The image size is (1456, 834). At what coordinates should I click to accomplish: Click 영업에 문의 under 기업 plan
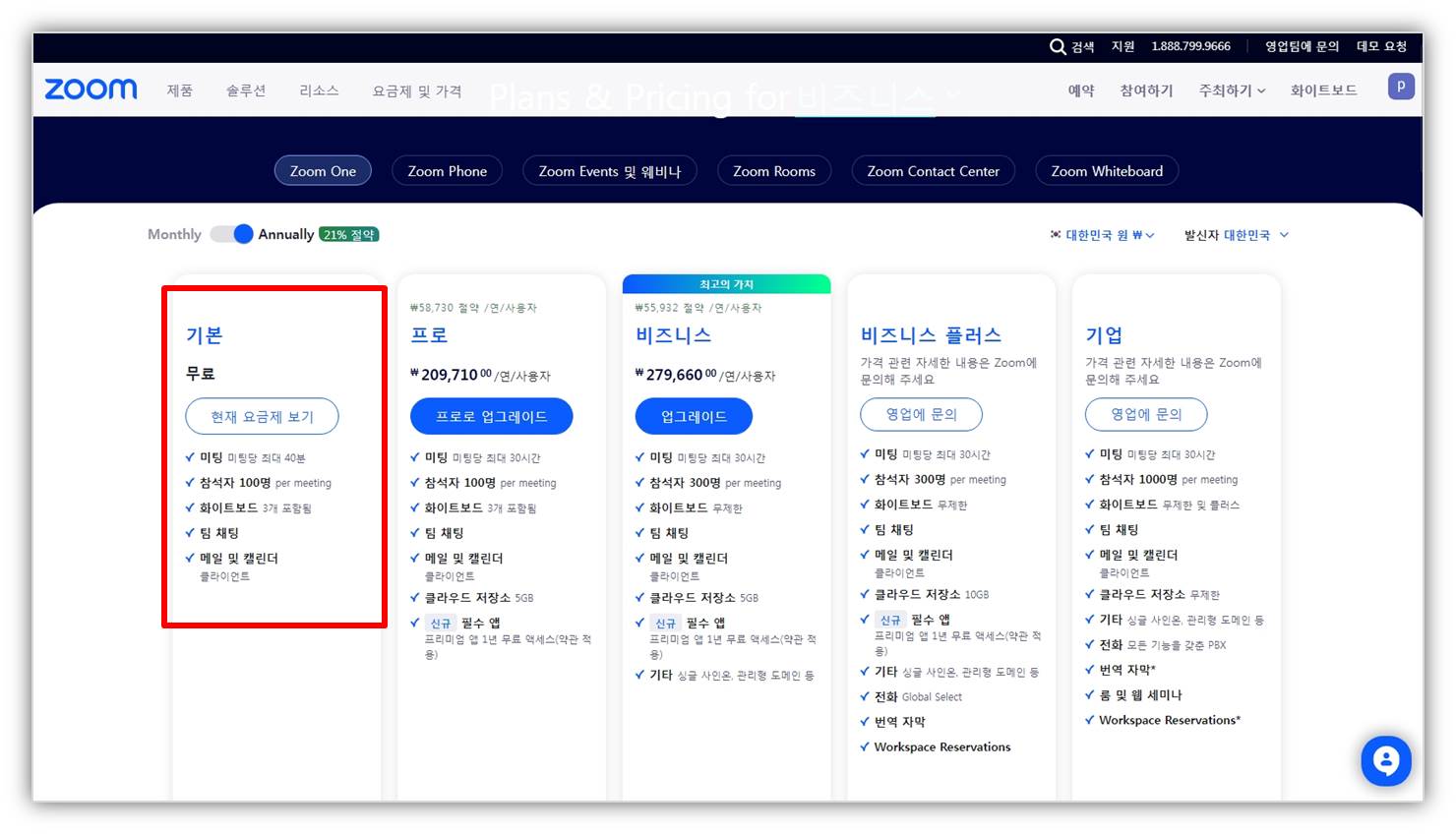pos(1146,414)
